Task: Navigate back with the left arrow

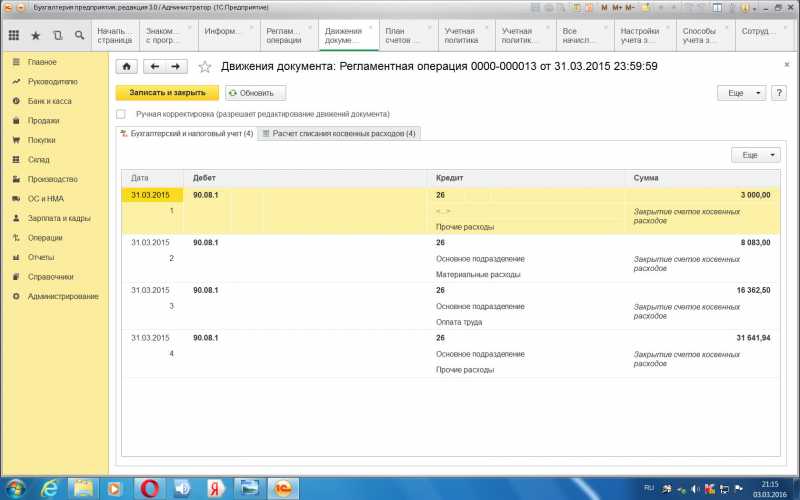Action: [x=155, y=66]
